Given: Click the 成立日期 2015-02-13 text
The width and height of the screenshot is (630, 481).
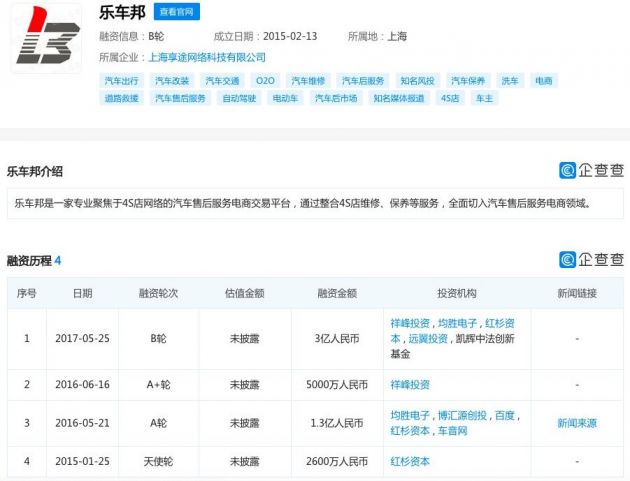Looking at the screenshot, I should click(266, 37).
